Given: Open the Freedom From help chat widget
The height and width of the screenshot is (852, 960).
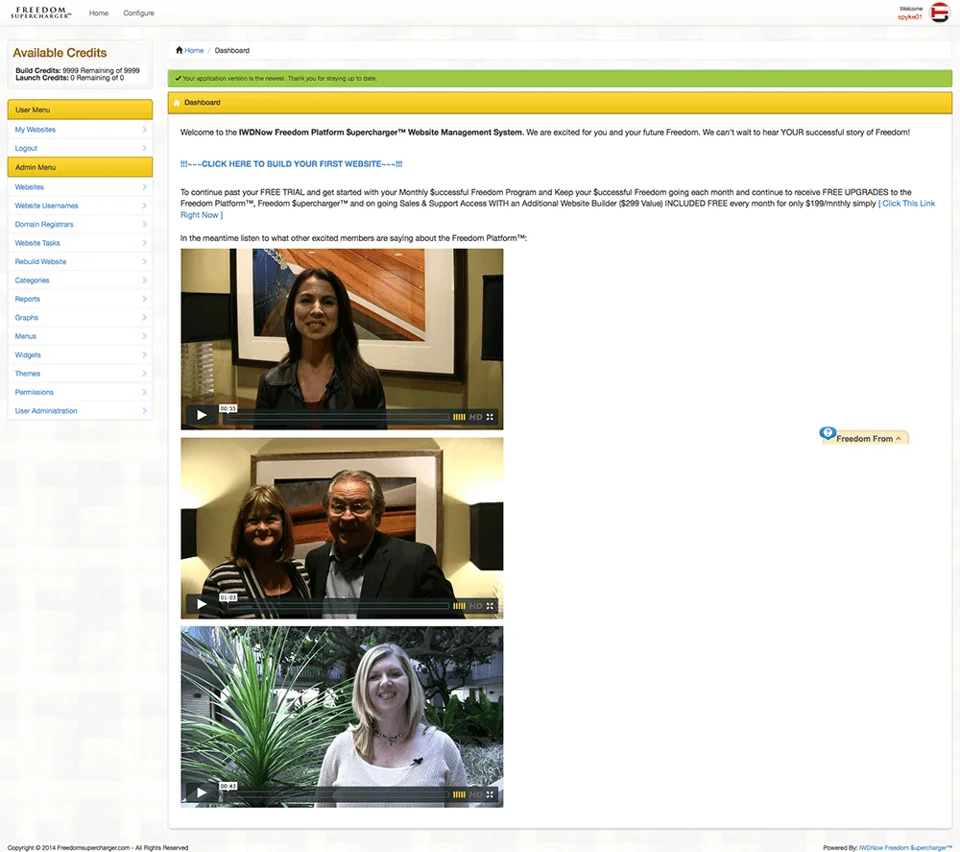Looking at the screenshot, I should point(864,436).
